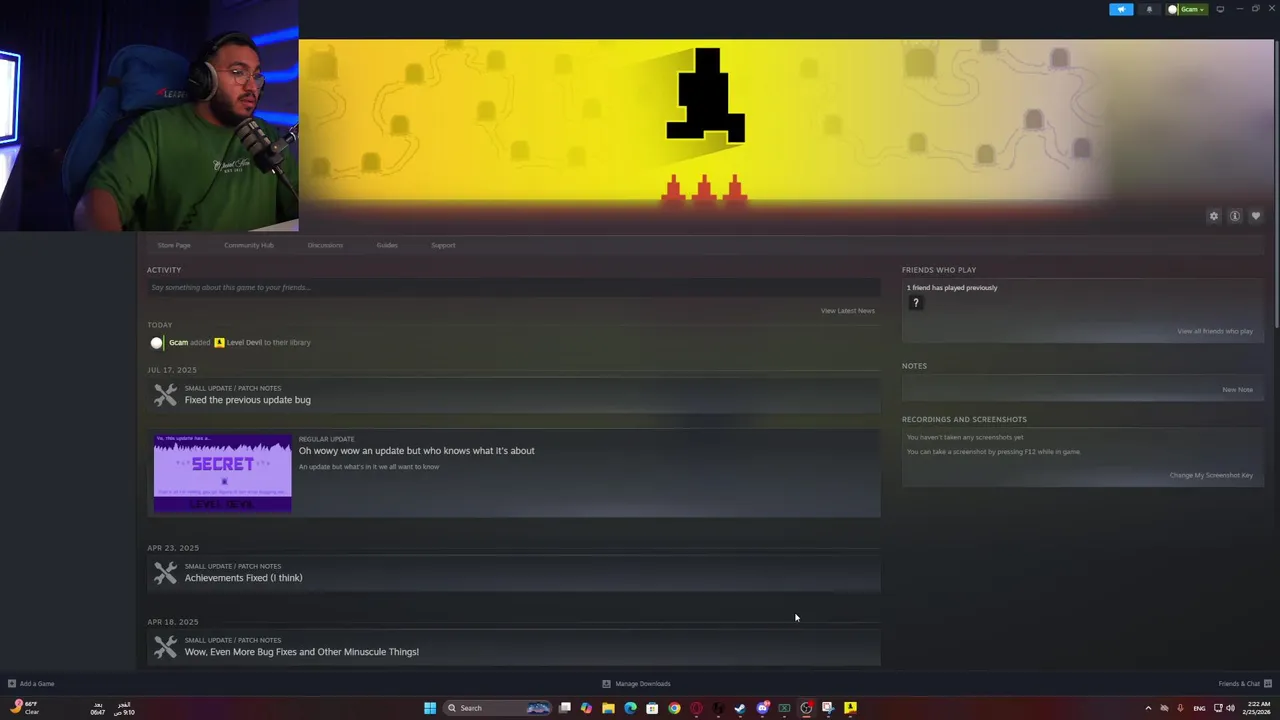Viewport: 1280px width, 720px height.
Task: Open Discord from taskbar
Action: click(x=762, y=708)
